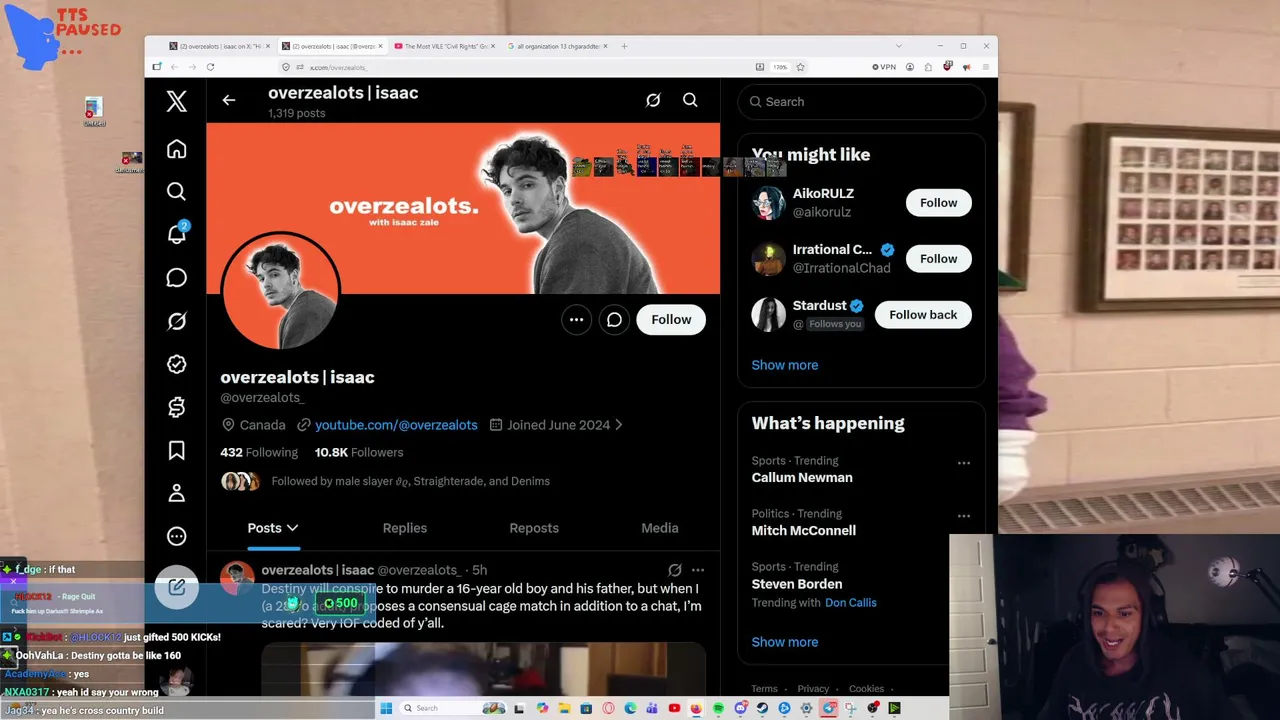Open Spotify from the taskbar

(718, 708)
